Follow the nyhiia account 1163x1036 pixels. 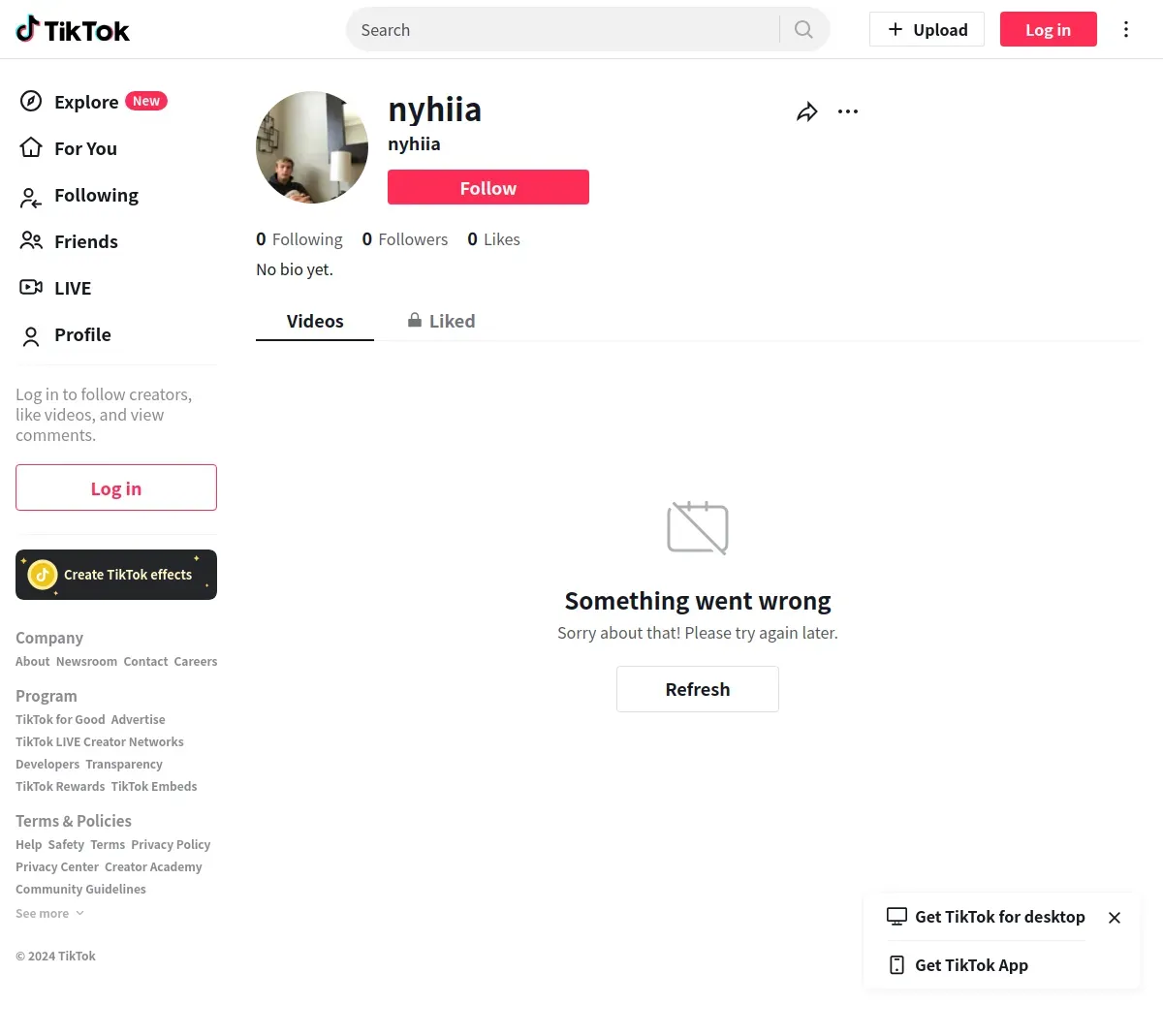click(x=487, y=188)
